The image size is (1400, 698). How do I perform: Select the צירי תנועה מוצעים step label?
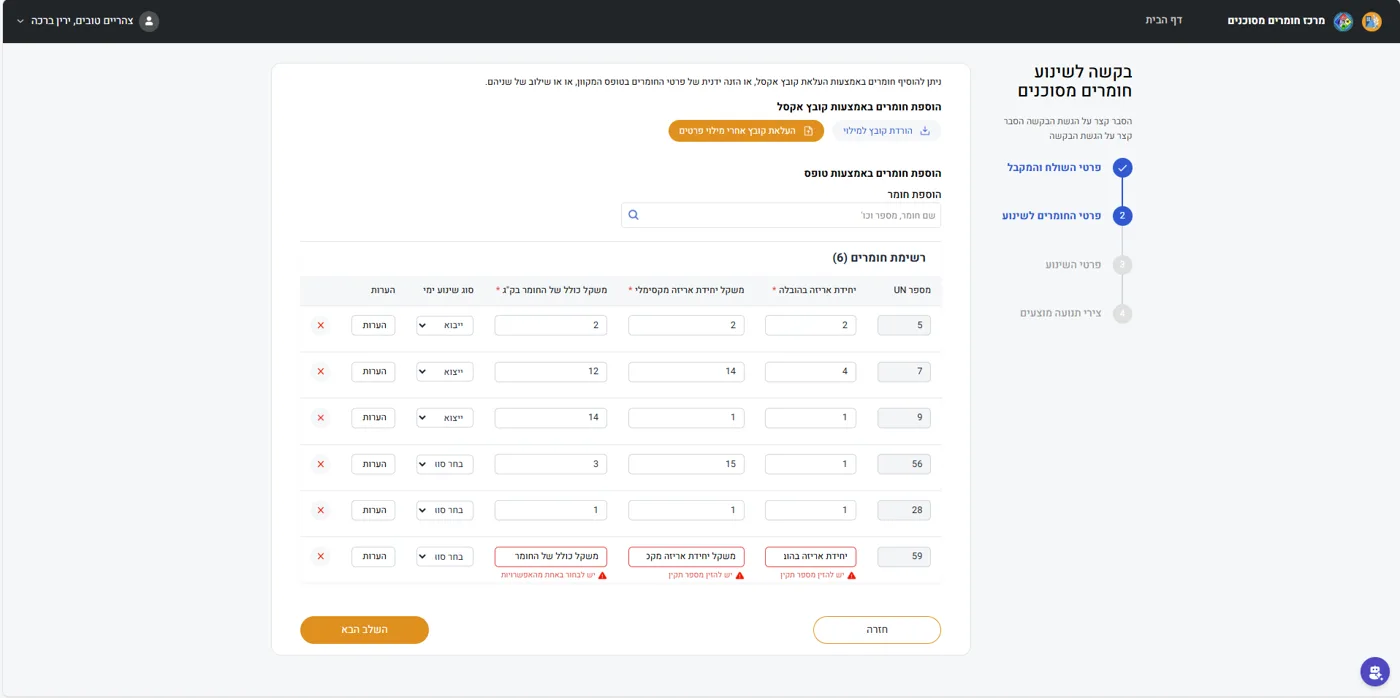pos(1060,313)
